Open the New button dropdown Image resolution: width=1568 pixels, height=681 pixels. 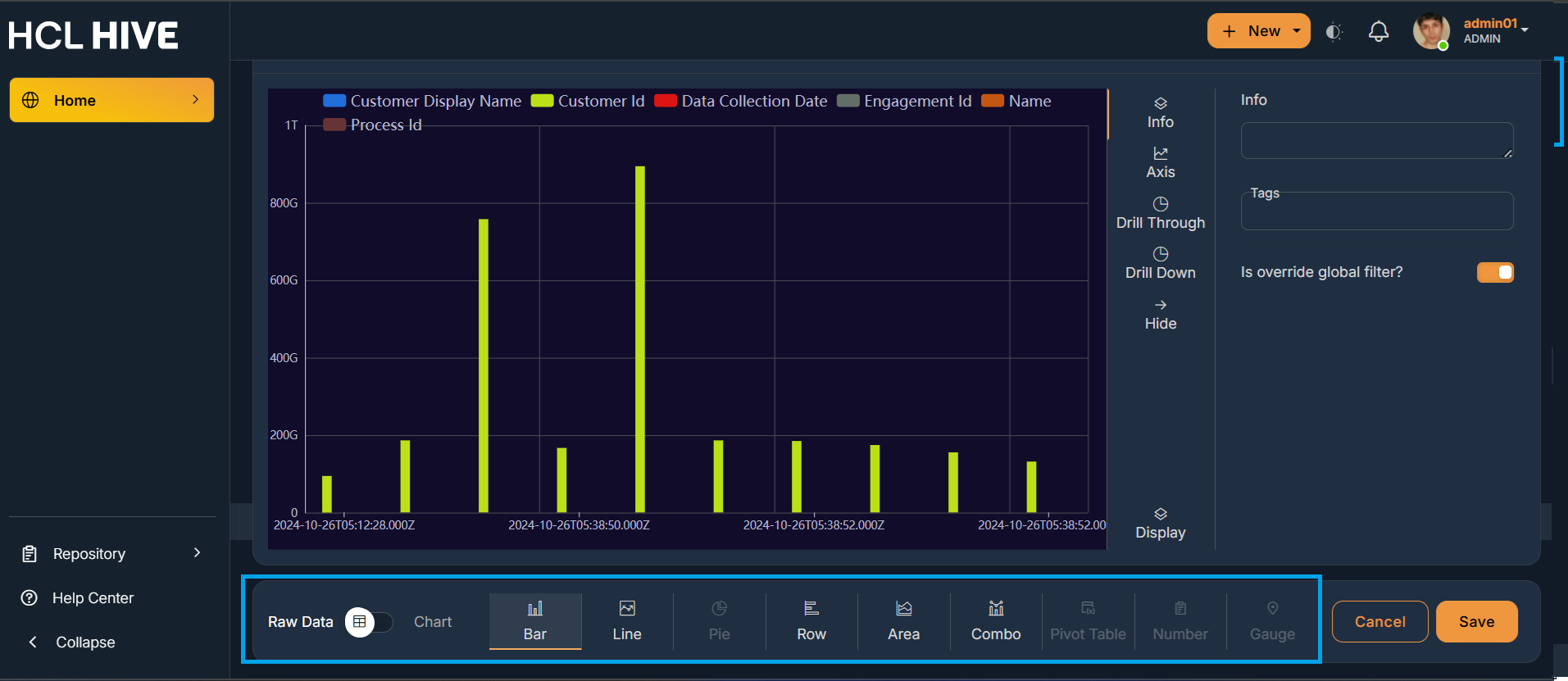1297,31
